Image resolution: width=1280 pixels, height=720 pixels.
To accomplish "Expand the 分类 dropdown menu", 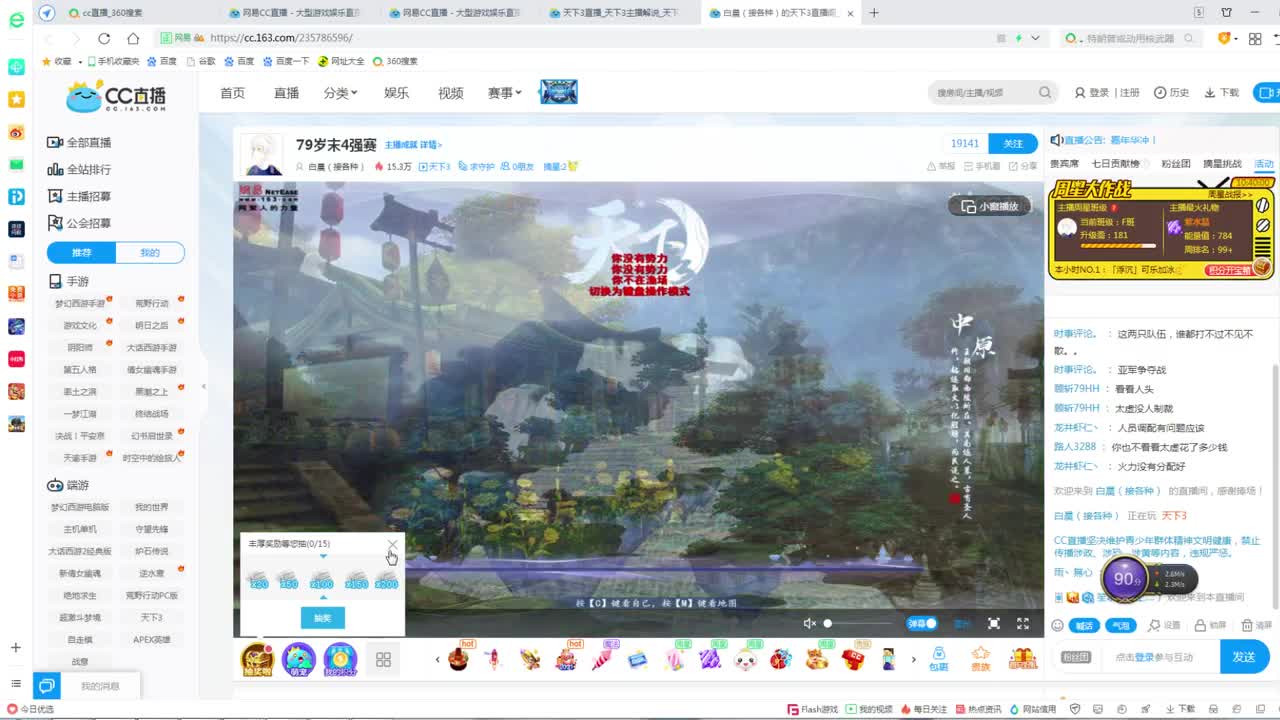I will [x=340, y=92].
